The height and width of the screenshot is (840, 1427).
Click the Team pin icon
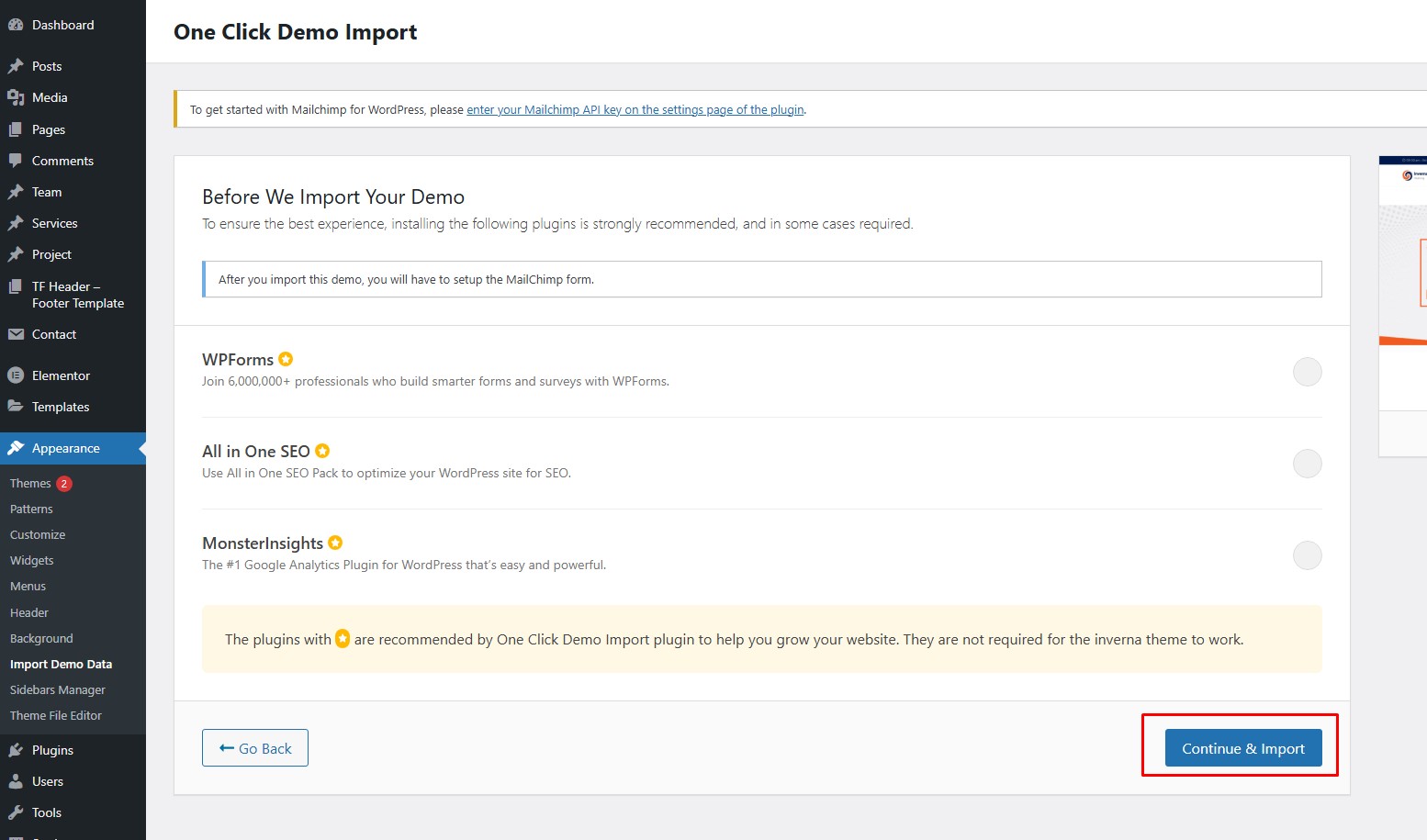tap(16, 192)
